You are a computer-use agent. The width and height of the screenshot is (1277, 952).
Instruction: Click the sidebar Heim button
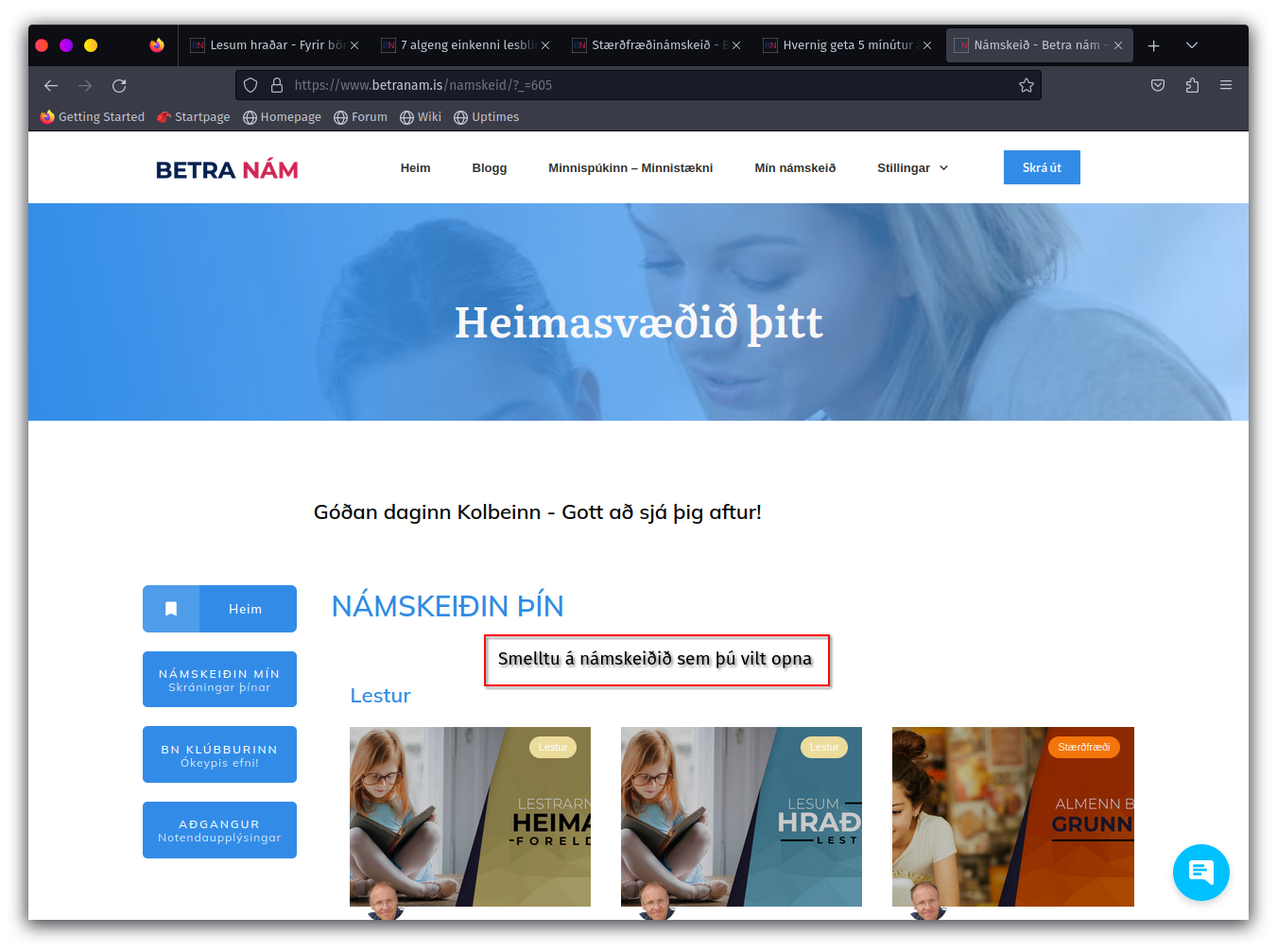click(219, 609)
